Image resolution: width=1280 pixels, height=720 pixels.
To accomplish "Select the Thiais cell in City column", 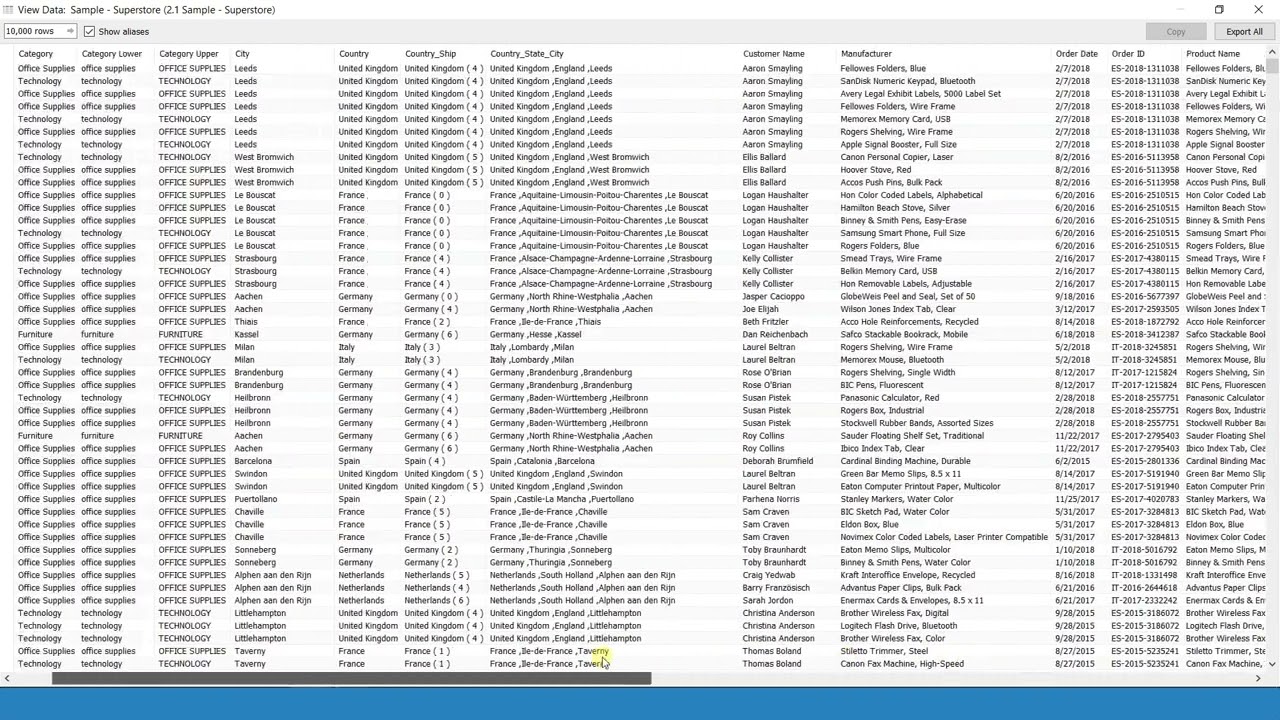I will point(245,322).
